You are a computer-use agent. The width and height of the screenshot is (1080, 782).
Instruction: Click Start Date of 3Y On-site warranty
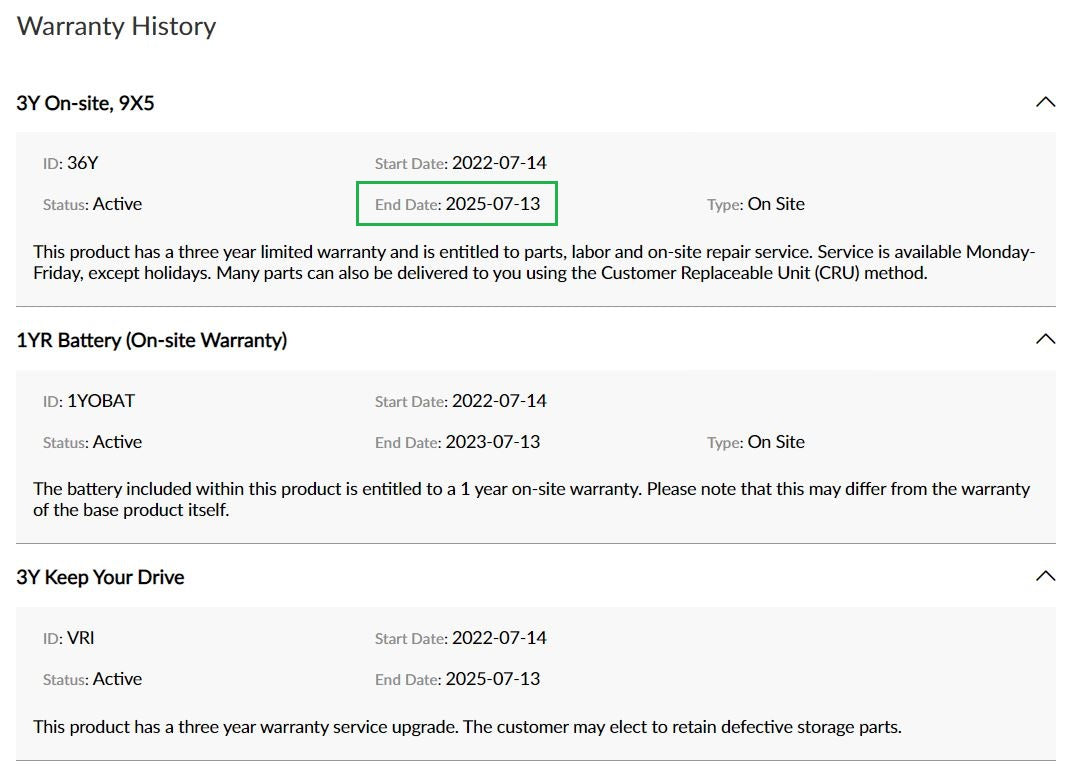[x=461, y=163]
